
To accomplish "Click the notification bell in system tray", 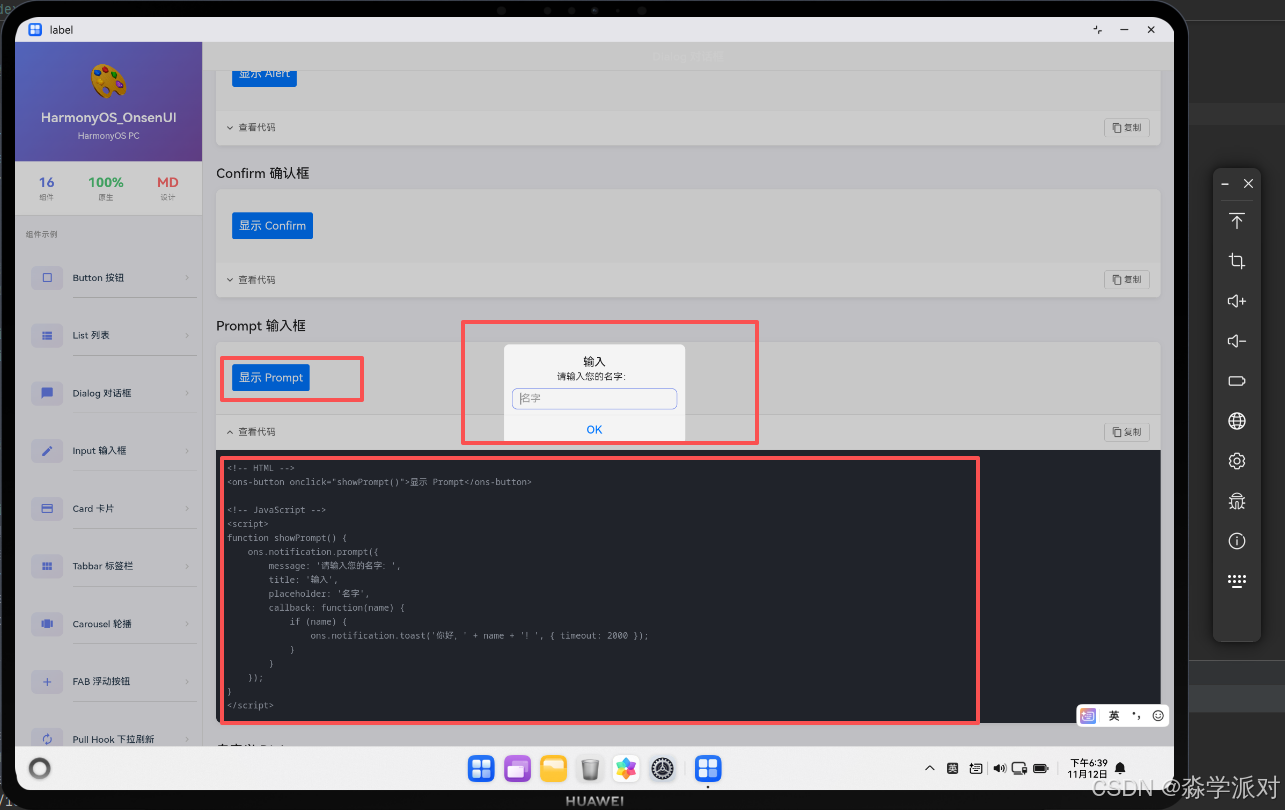I will [1120, 768].
